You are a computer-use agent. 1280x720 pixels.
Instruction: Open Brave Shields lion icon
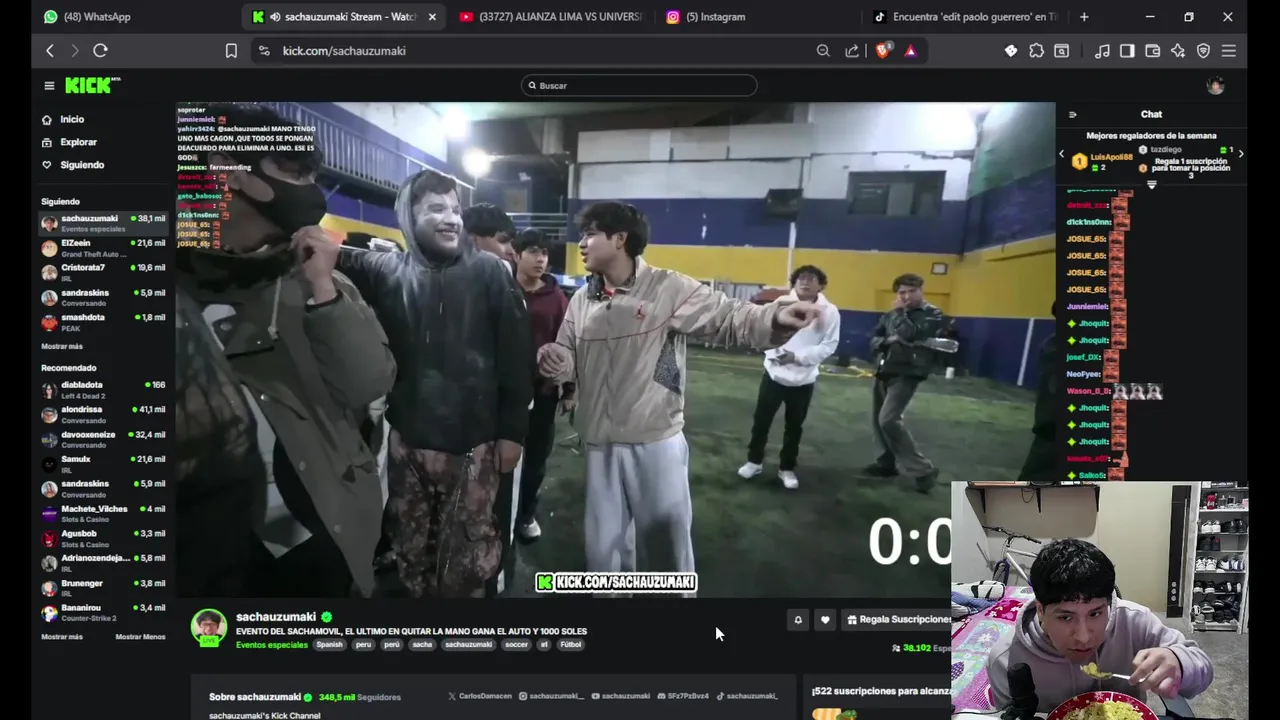click(882, 51)
